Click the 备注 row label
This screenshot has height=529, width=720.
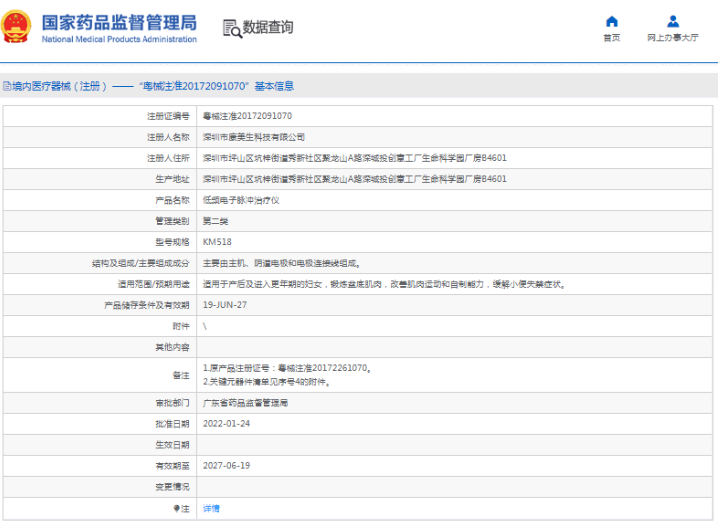[x=181, y=375]
